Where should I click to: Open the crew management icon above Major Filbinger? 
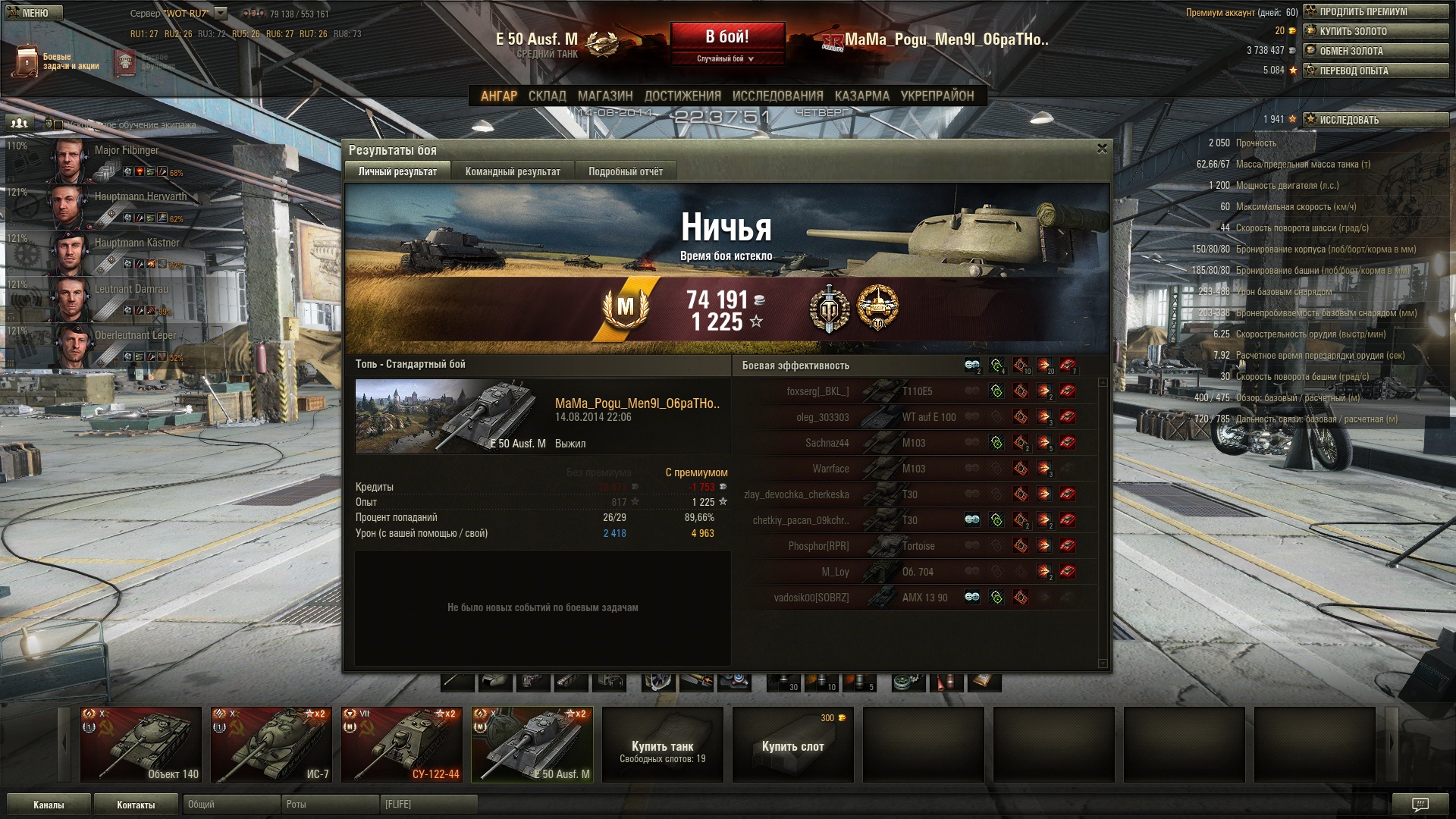click(20, 123)
